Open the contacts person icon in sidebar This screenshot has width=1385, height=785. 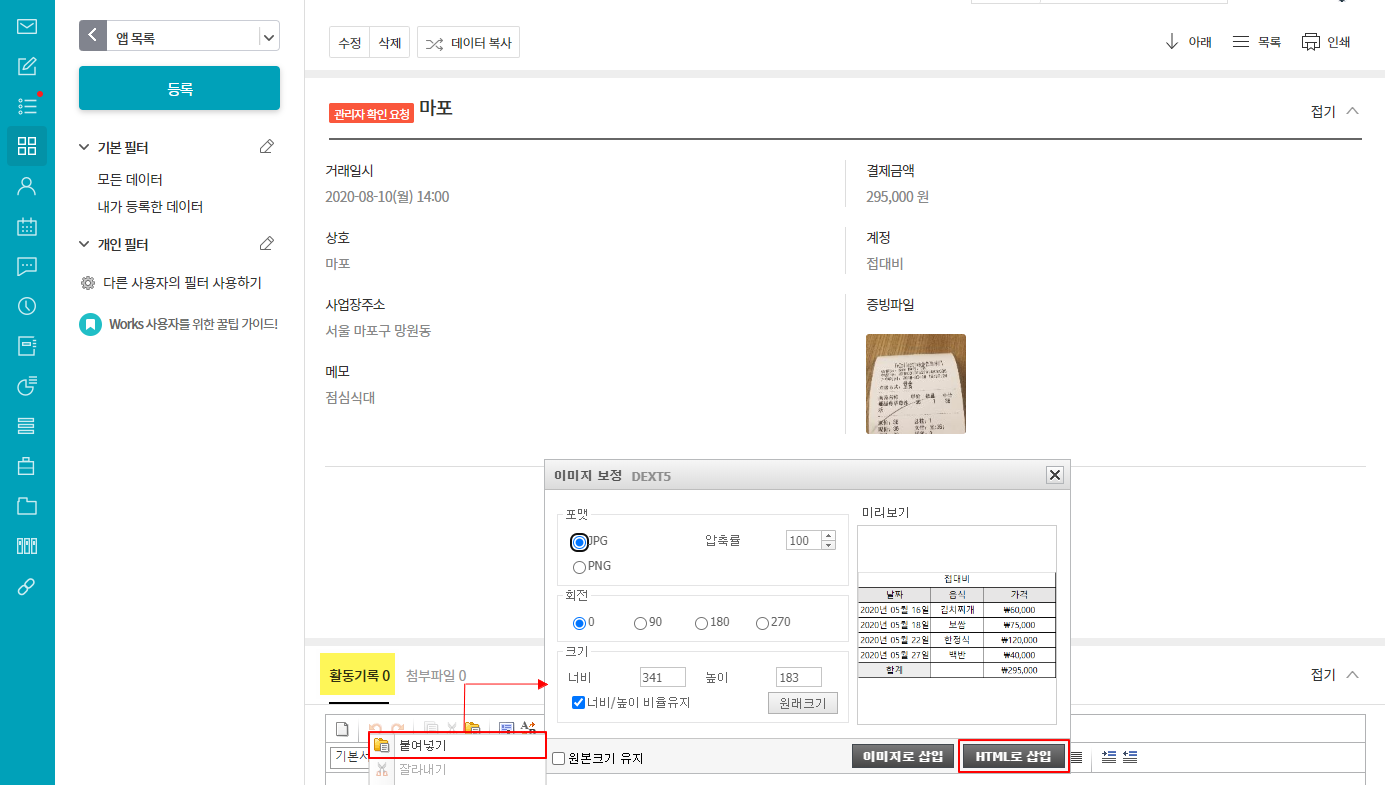27,186
